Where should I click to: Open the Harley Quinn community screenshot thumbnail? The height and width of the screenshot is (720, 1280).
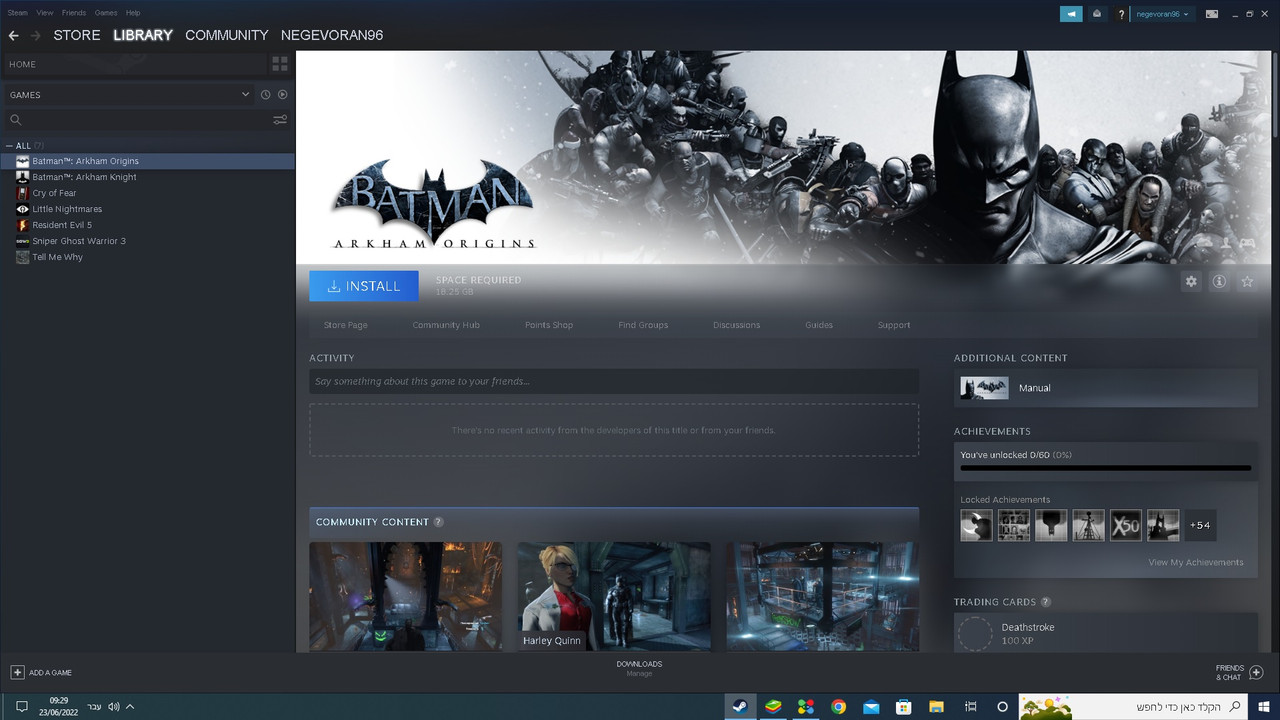(614, 596)
